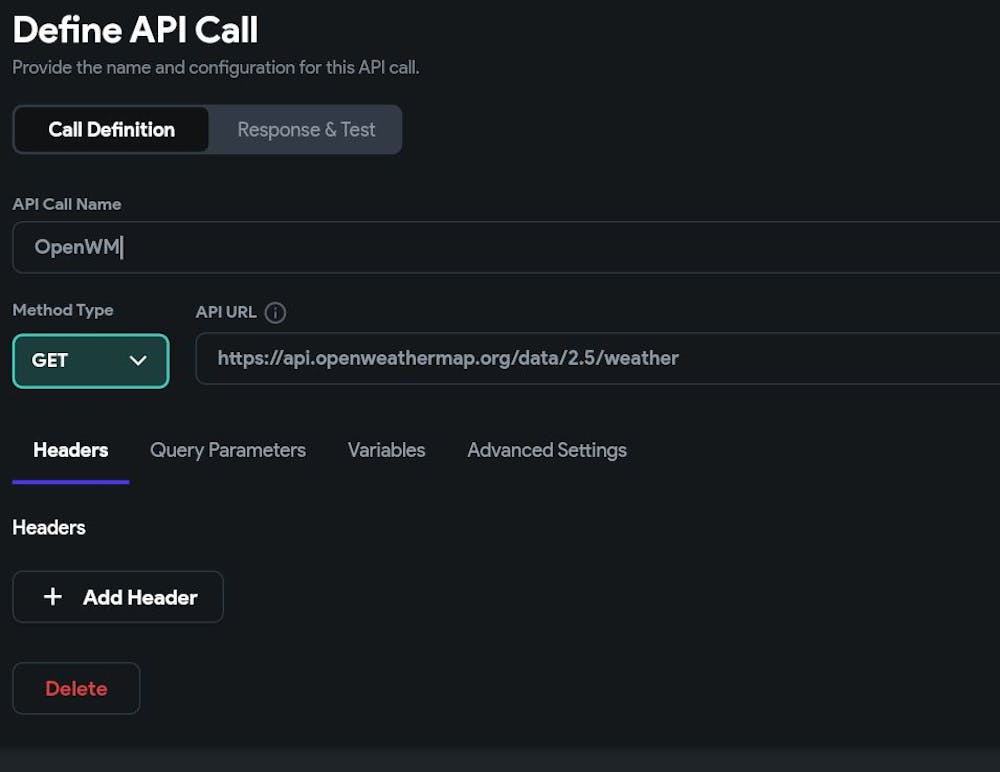Open the Variables tab
1000x772 pixels.
pyautogui.click(x=386, y=450)
